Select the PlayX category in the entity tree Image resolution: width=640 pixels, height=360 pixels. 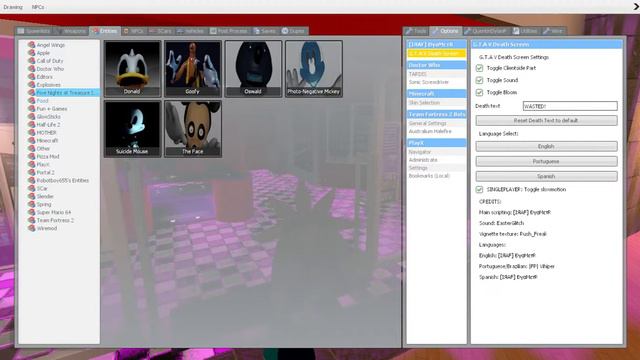point(43,164)
